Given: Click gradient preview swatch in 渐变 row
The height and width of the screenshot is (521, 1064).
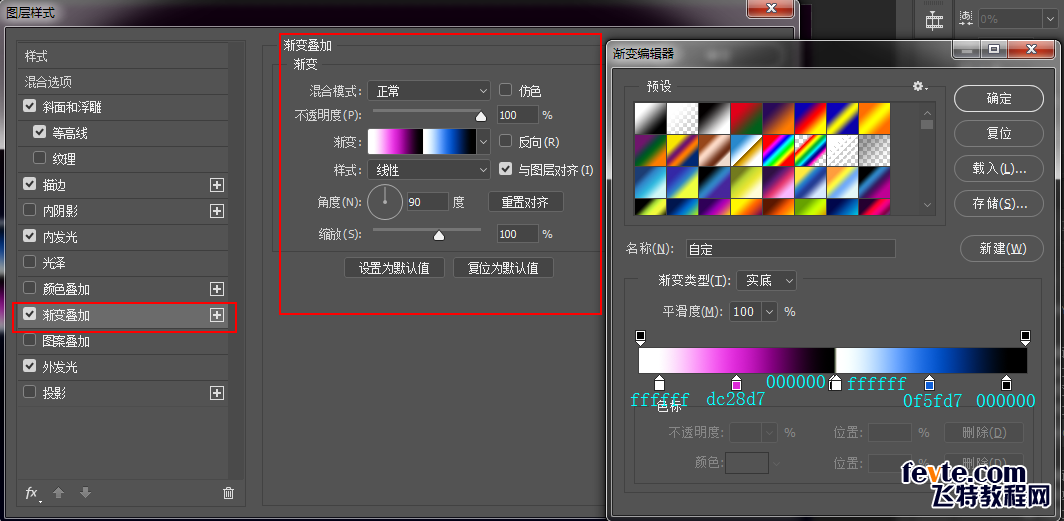Looking at the screenshot, I should tap(422, 142).
